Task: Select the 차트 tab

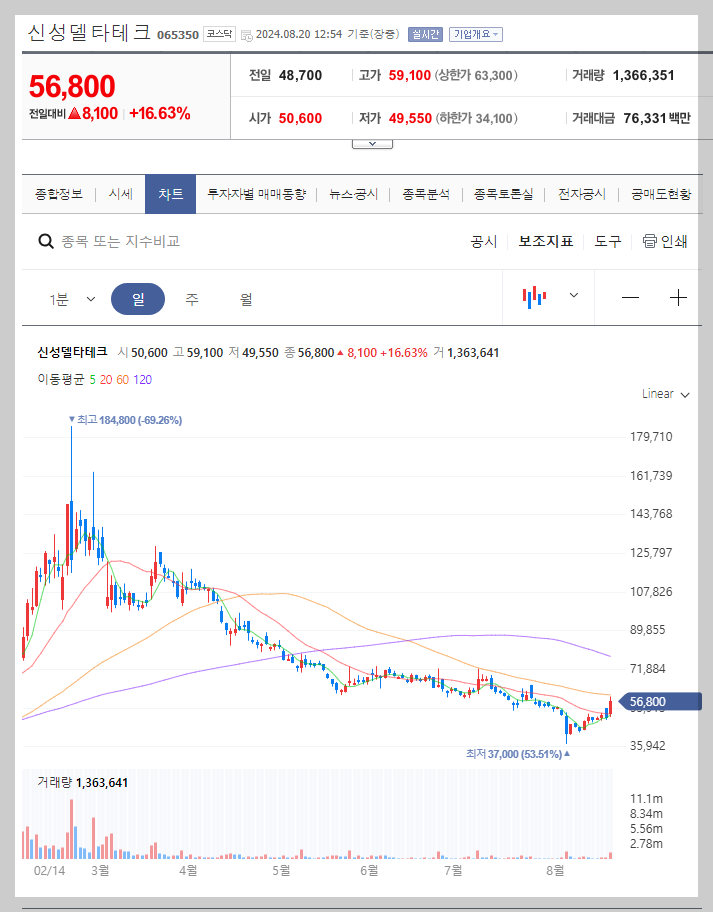Action: 170,194
